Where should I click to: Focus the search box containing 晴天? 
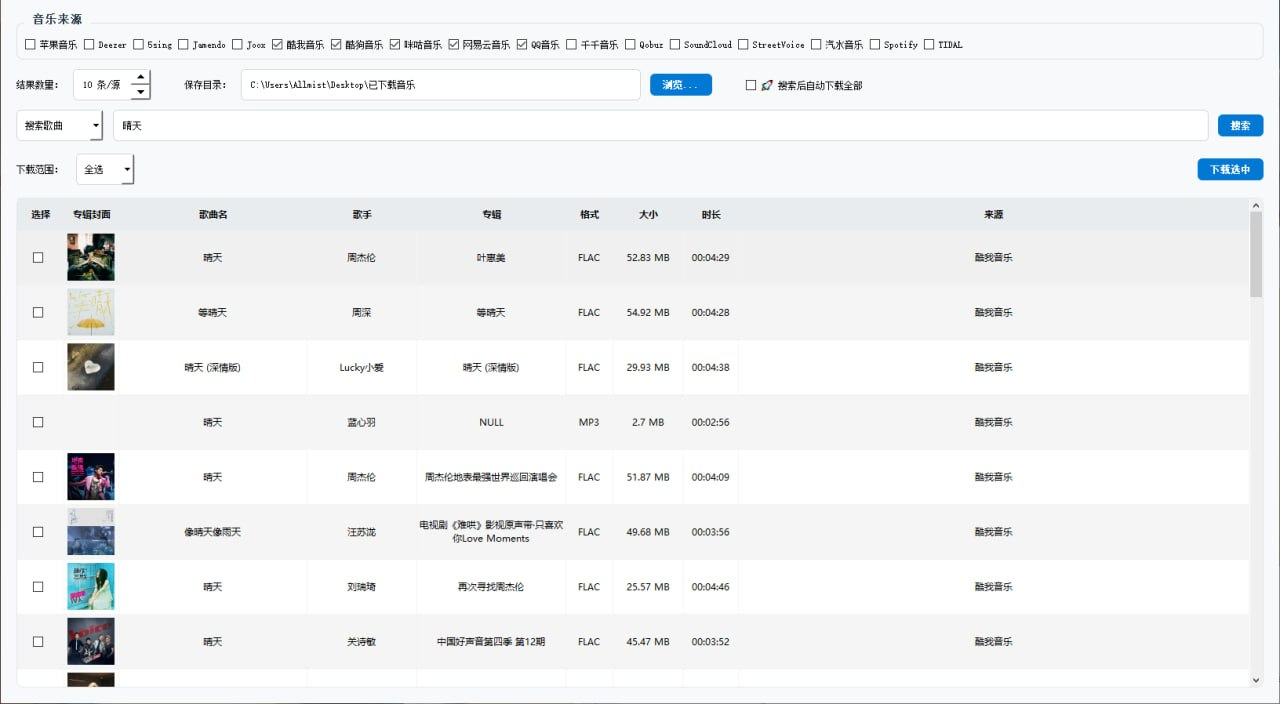pyautogui.click(x=661, y=125)
